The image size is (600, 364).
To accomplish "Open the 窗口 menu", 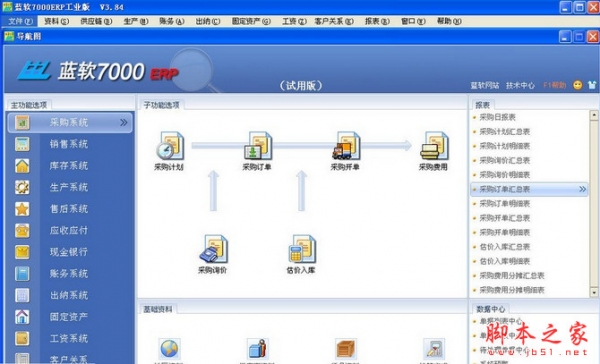I will (x=413, y=21).
